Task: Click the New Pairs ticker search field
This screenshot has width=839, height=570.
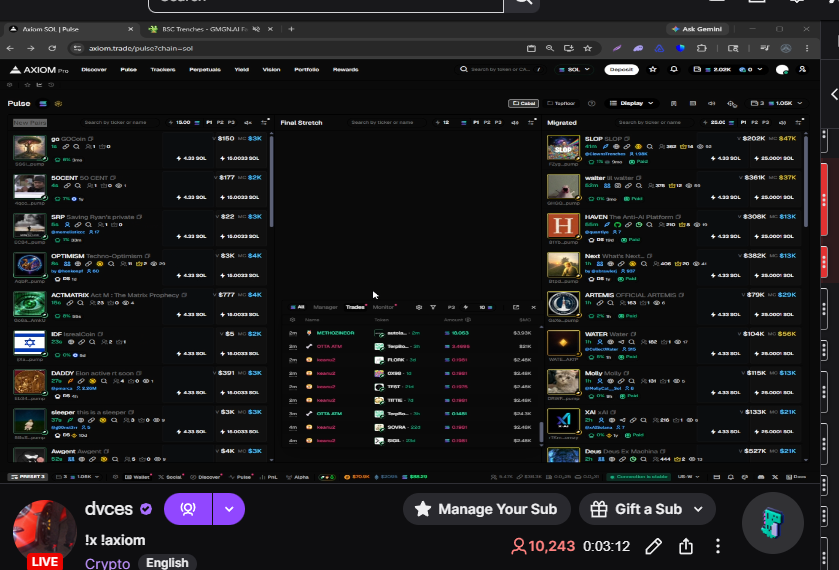Action: 119,123
